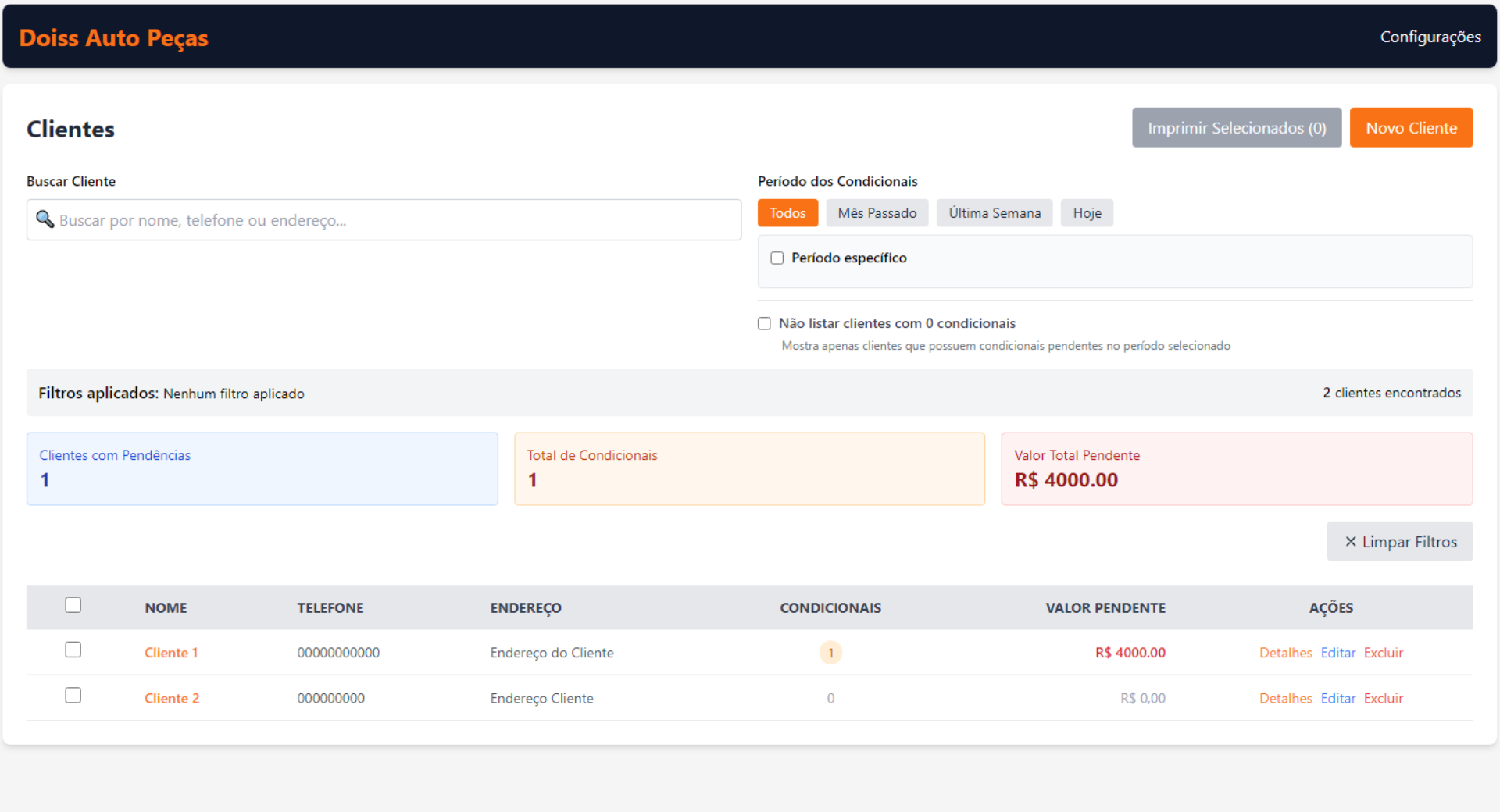Image resolution: width=1500 pixels, height=812 pixels.
Task: Select the Todos period filter
Action: pos(787,213)
